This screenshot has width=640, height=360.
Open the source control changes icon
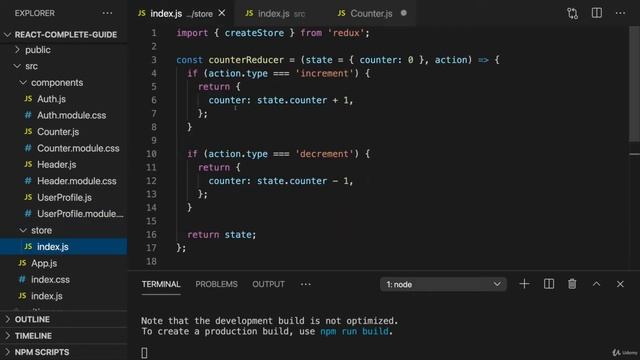pyautogui.click(x=572, y=13)
